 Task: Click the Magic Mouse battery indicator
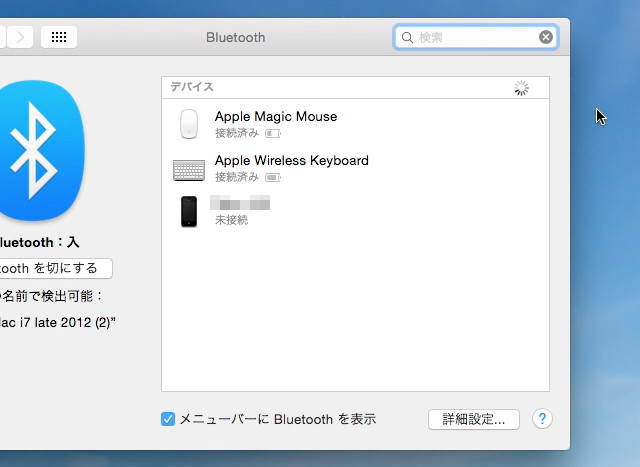pyautogui.click(x=273, y=133)
